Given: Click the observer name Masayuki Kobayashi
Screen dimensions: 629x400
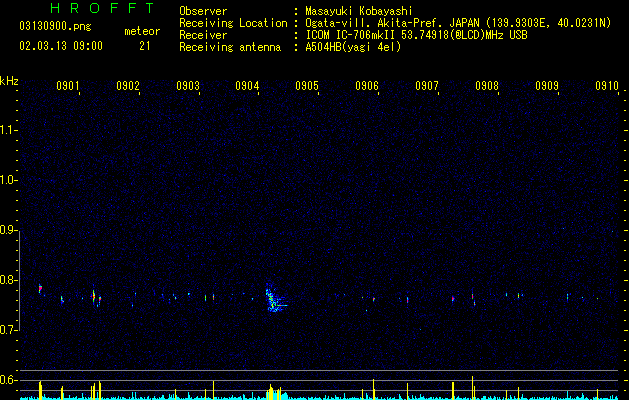Looking at the screenshot, I should click(x=359, y=11).
